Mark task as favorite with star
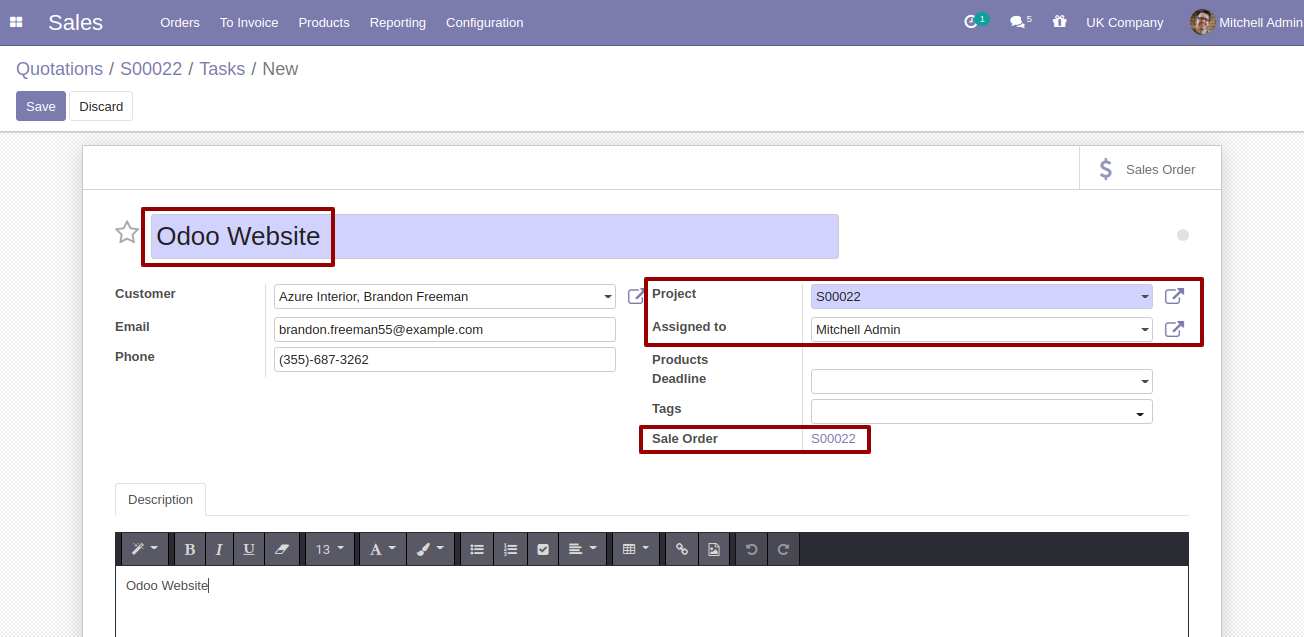 click(127, 233)
